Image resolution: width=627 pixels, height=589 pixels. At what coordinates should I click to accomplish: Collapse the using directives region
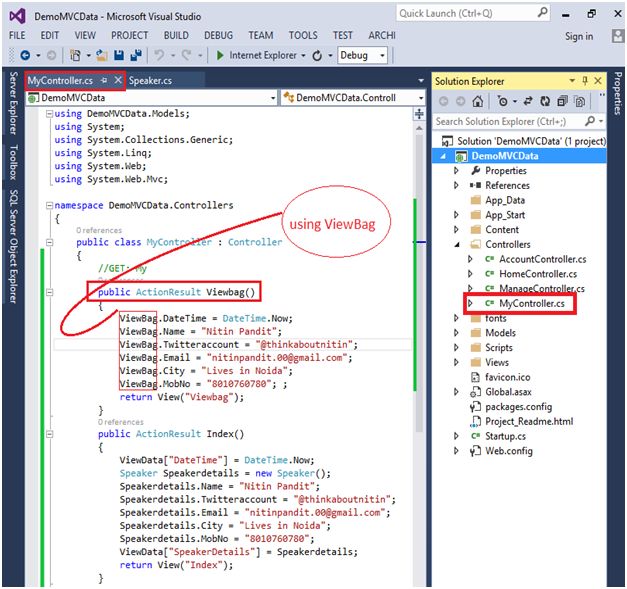pyautogui.click(x=49, y=114)
